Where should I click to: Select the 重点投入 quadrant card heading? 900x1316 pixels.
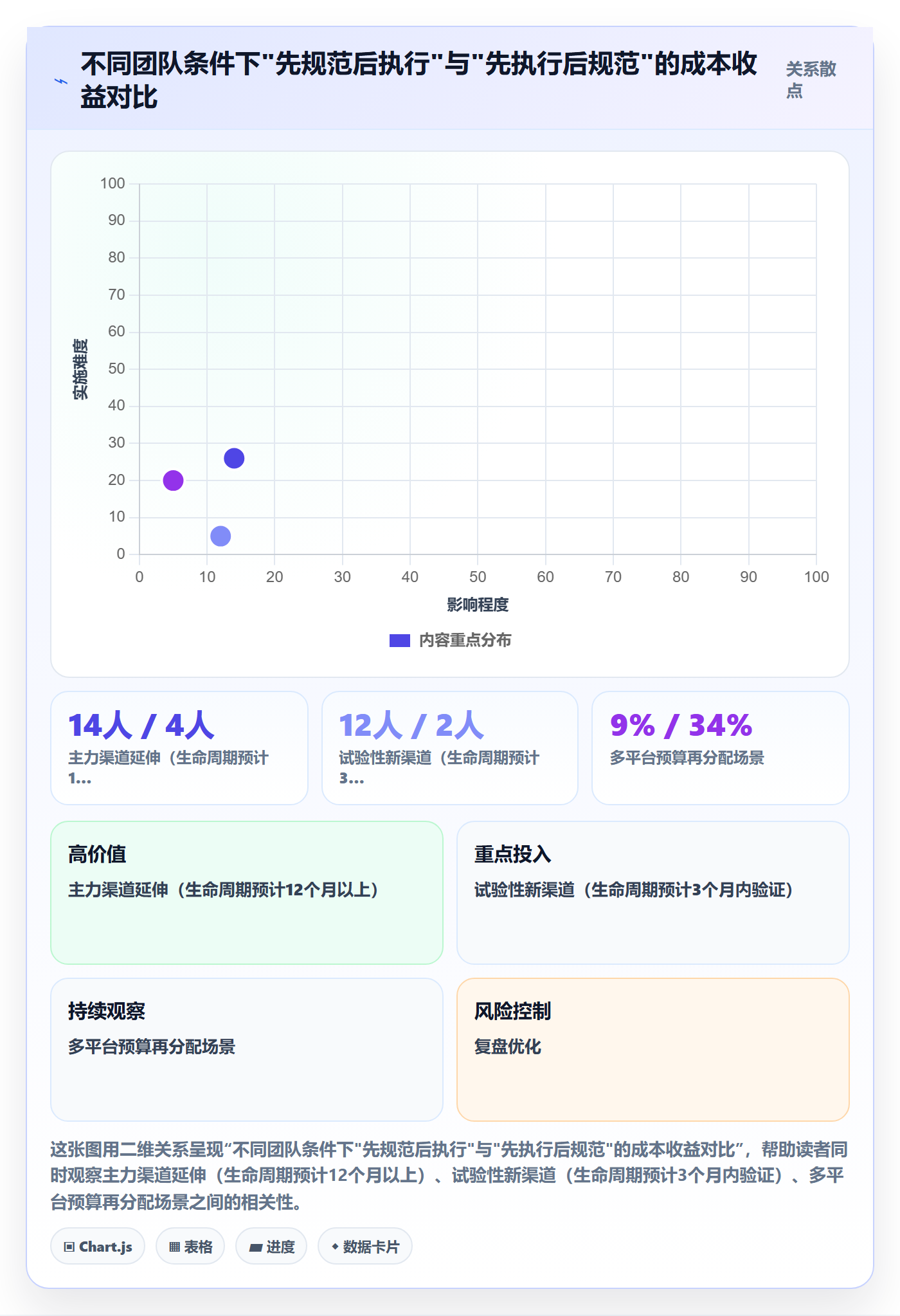[x=513, y=854]
